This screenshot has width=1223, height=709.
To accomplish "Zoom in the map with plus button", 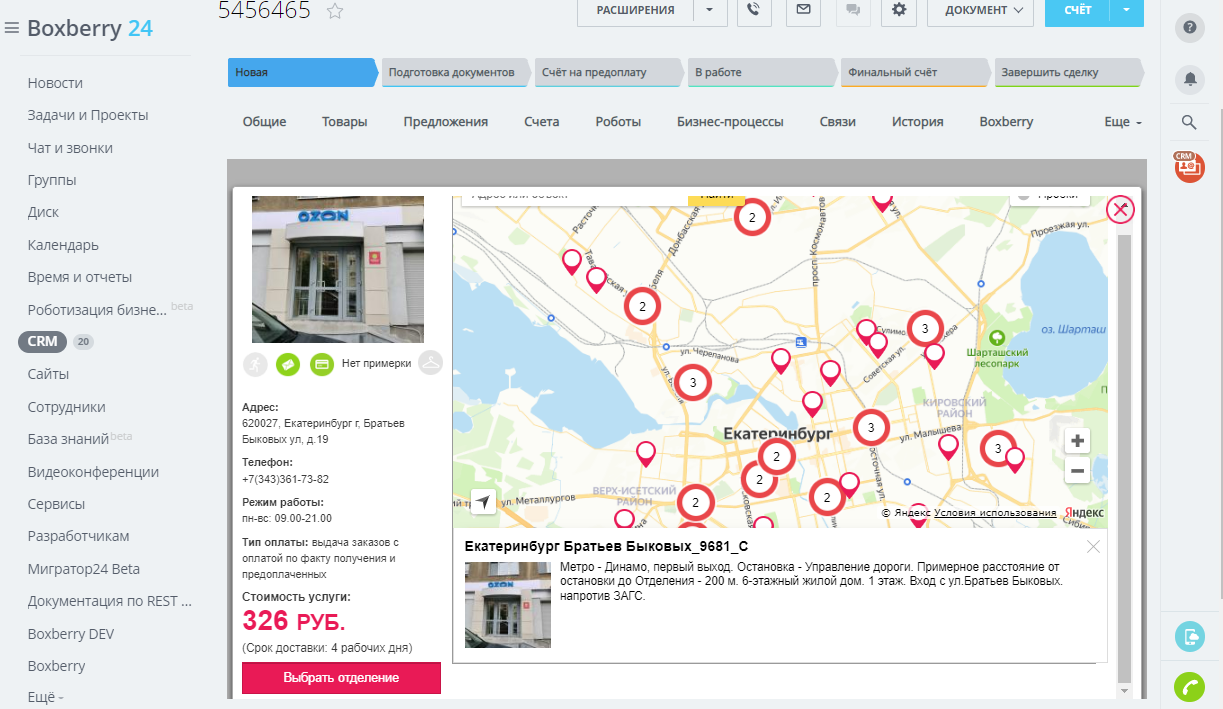I will [1077, 441].
